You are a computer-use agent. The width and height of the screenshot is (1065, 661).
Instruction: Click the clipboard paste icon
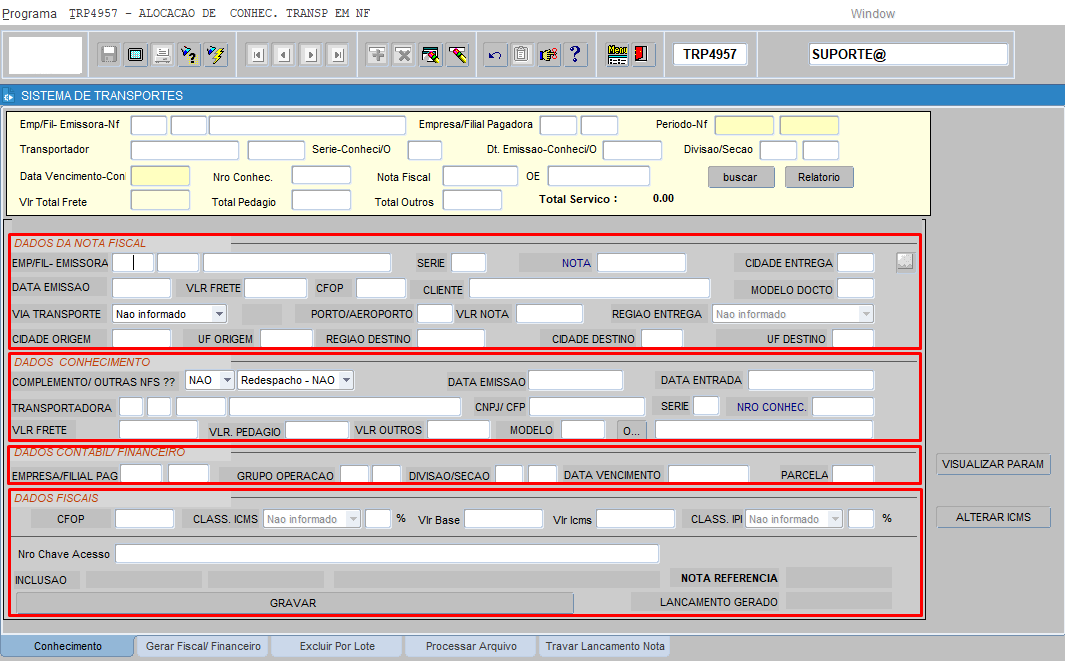[x=521, y=54]
